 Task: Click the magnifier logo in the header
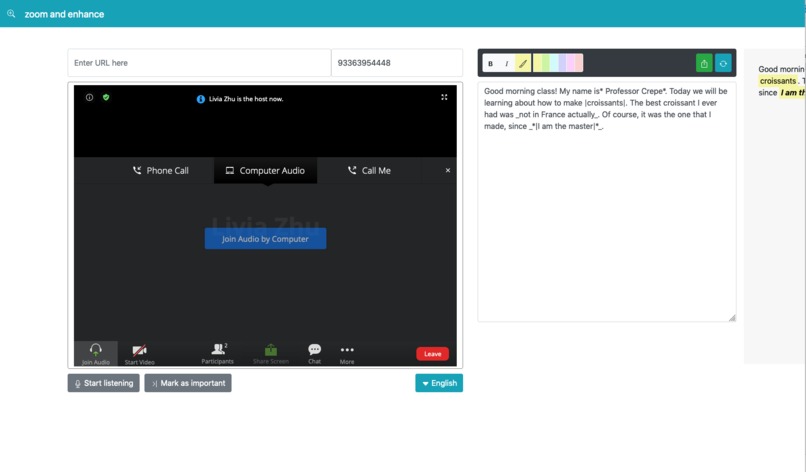pyautogui.click(x=11, y=14)
